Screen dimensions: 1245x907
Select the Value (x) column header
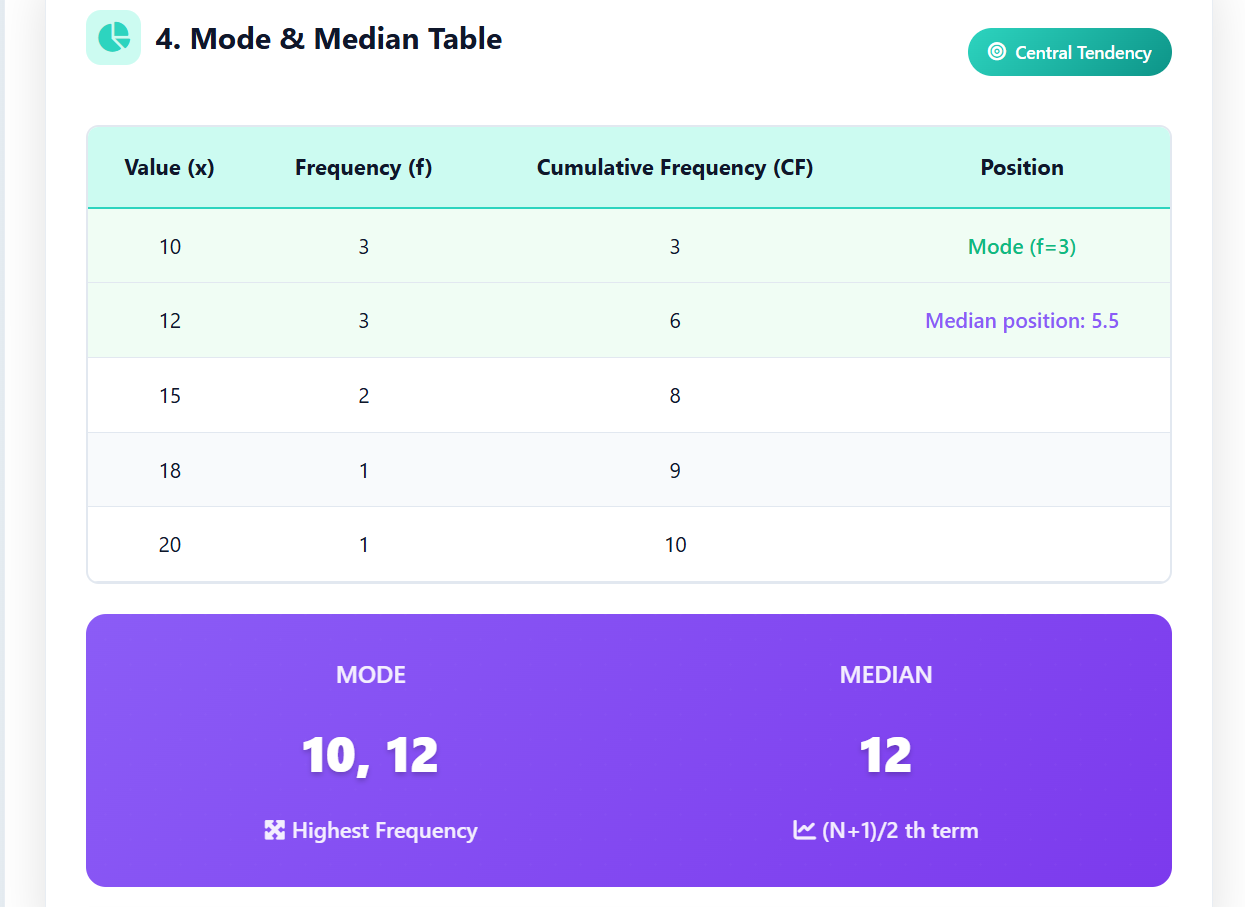click(x=170, y=167)
